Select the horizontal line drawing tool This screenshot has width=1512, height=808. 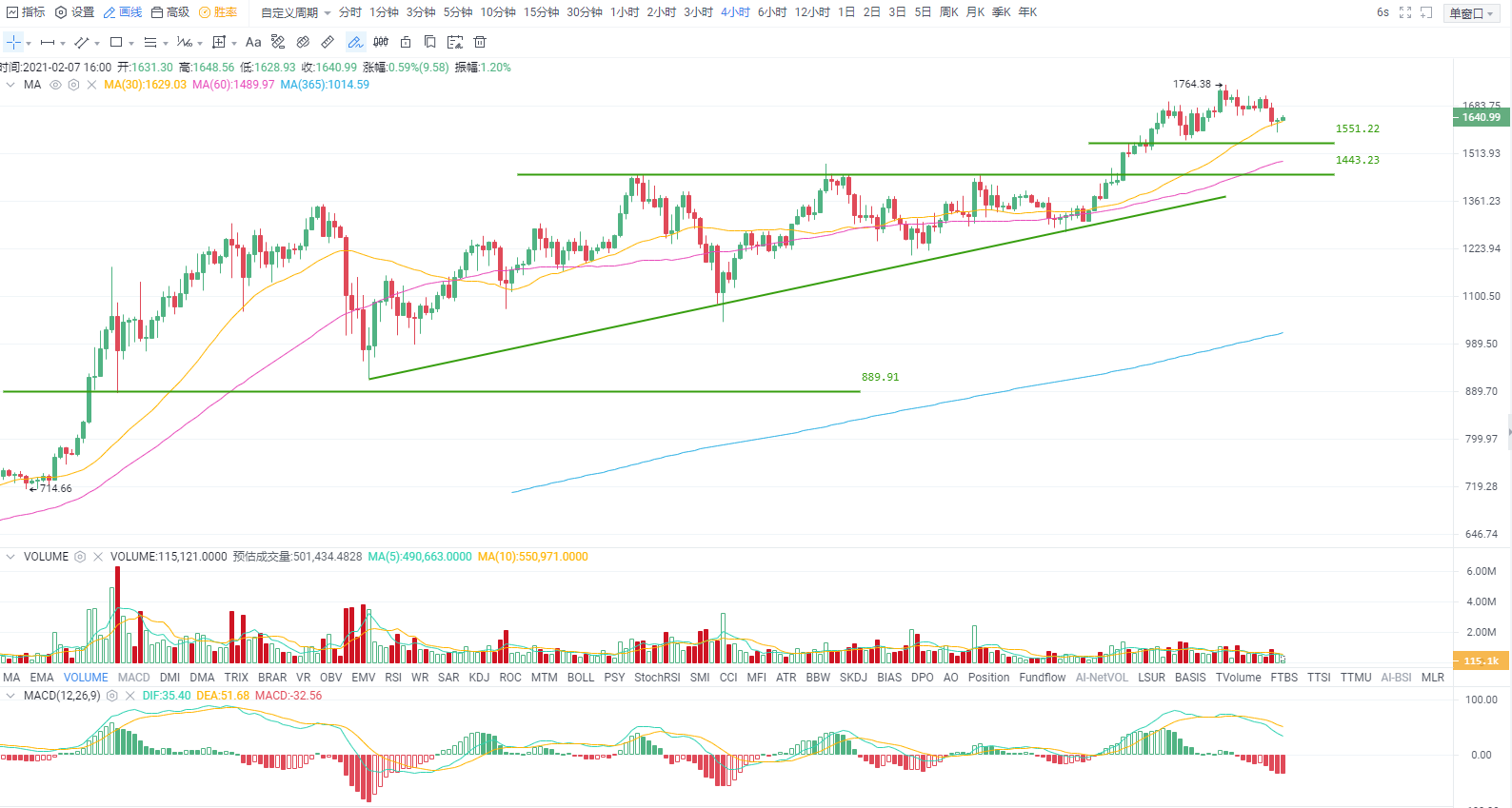click(x=48, y=42)
